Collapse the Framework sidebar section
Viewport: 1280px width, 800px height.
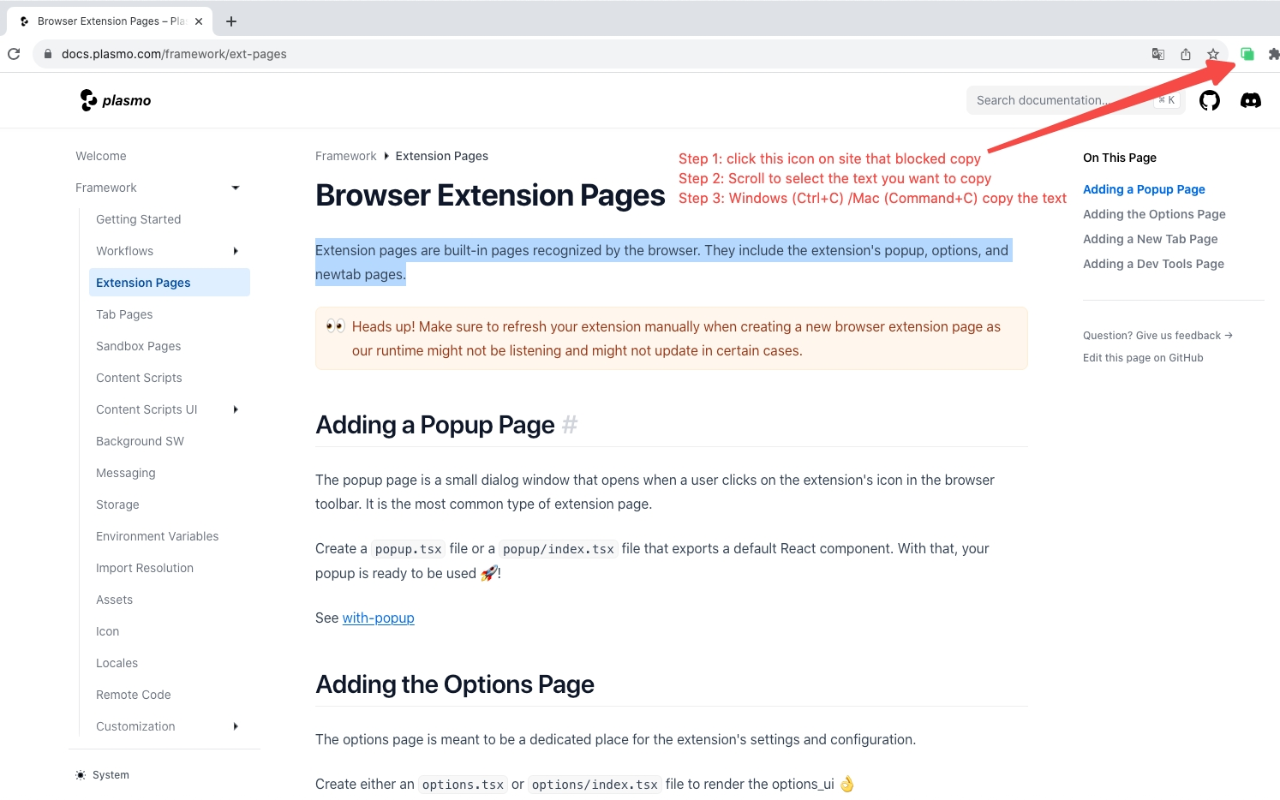[x=235, y=188]
